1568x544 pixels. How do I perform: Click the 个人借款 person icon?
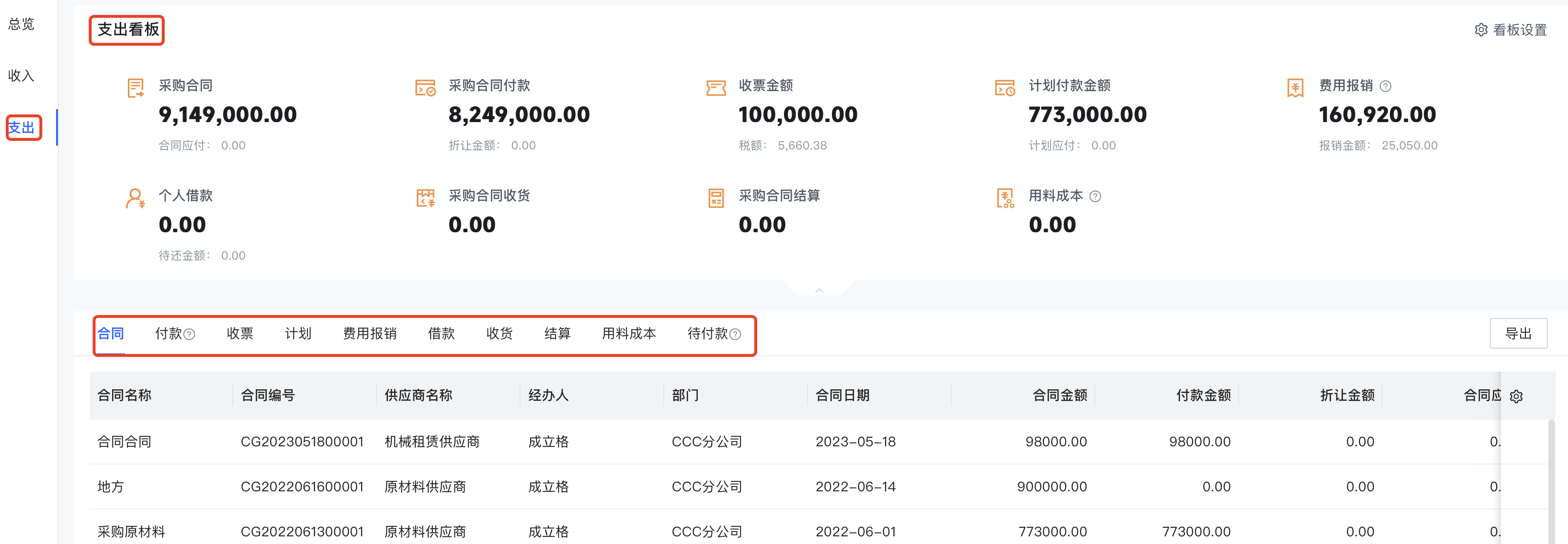coord(135,198)
